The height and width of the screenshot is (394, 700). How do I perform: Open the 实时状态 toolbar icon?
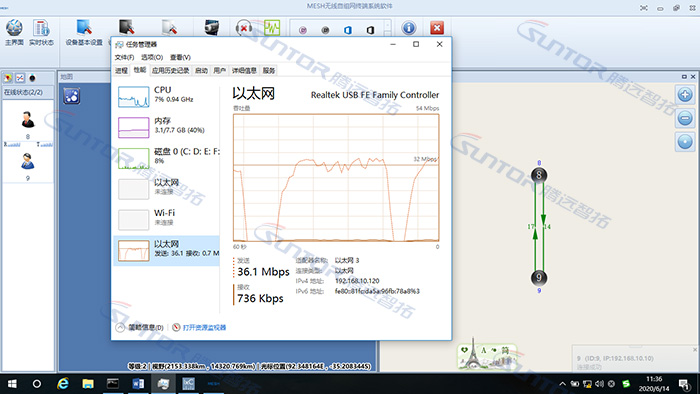coord(41,28)
